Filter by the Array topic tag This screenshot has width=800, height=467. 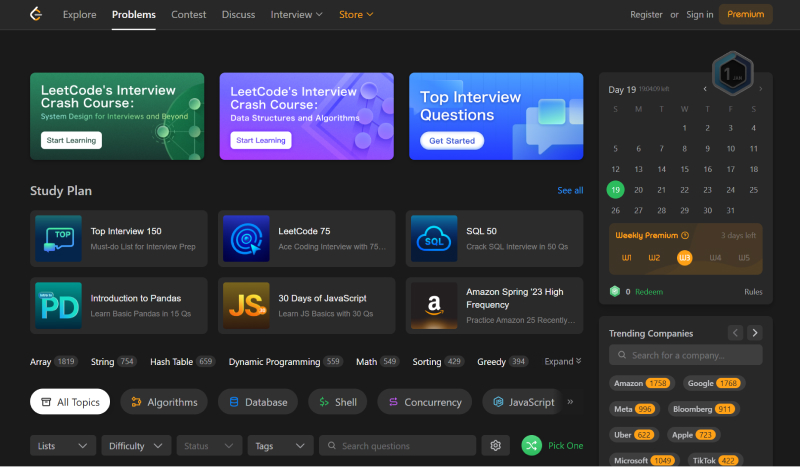(x=54, y=361)
